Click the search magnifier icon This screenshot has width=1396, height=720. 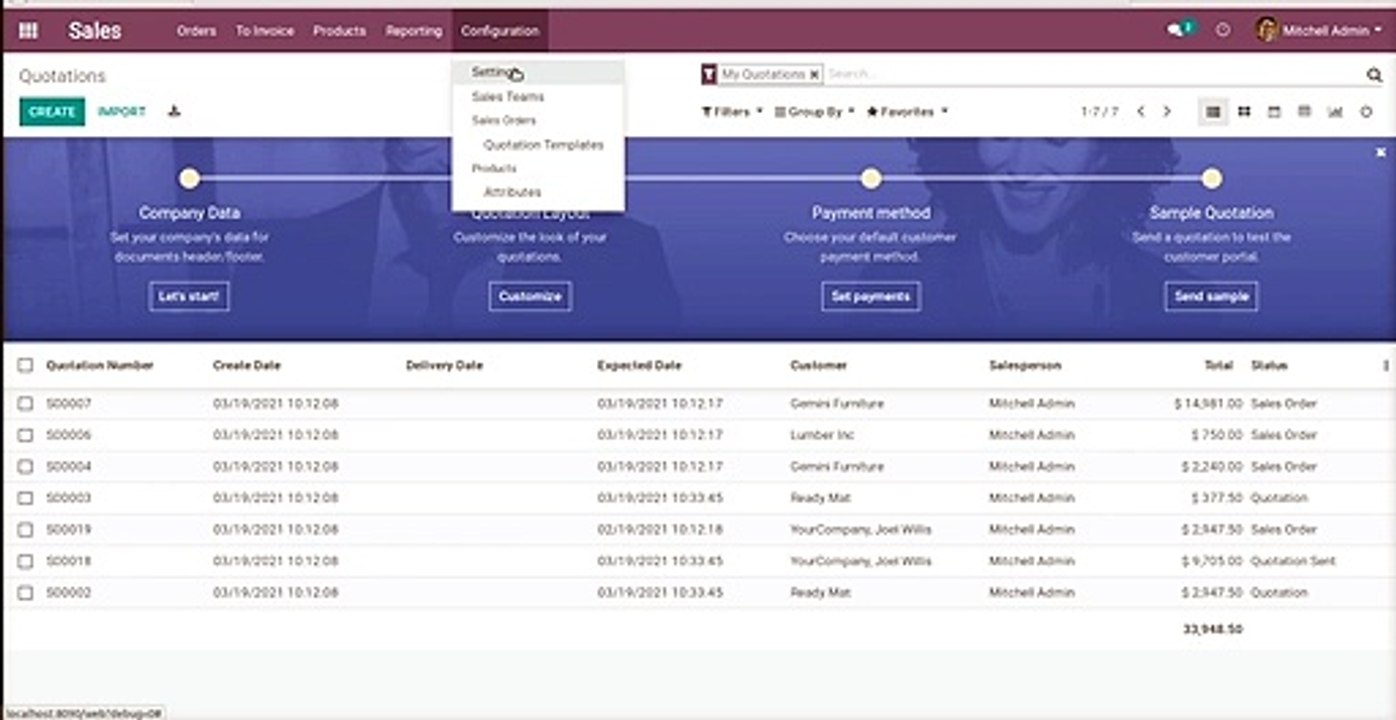click(1374, 75)
